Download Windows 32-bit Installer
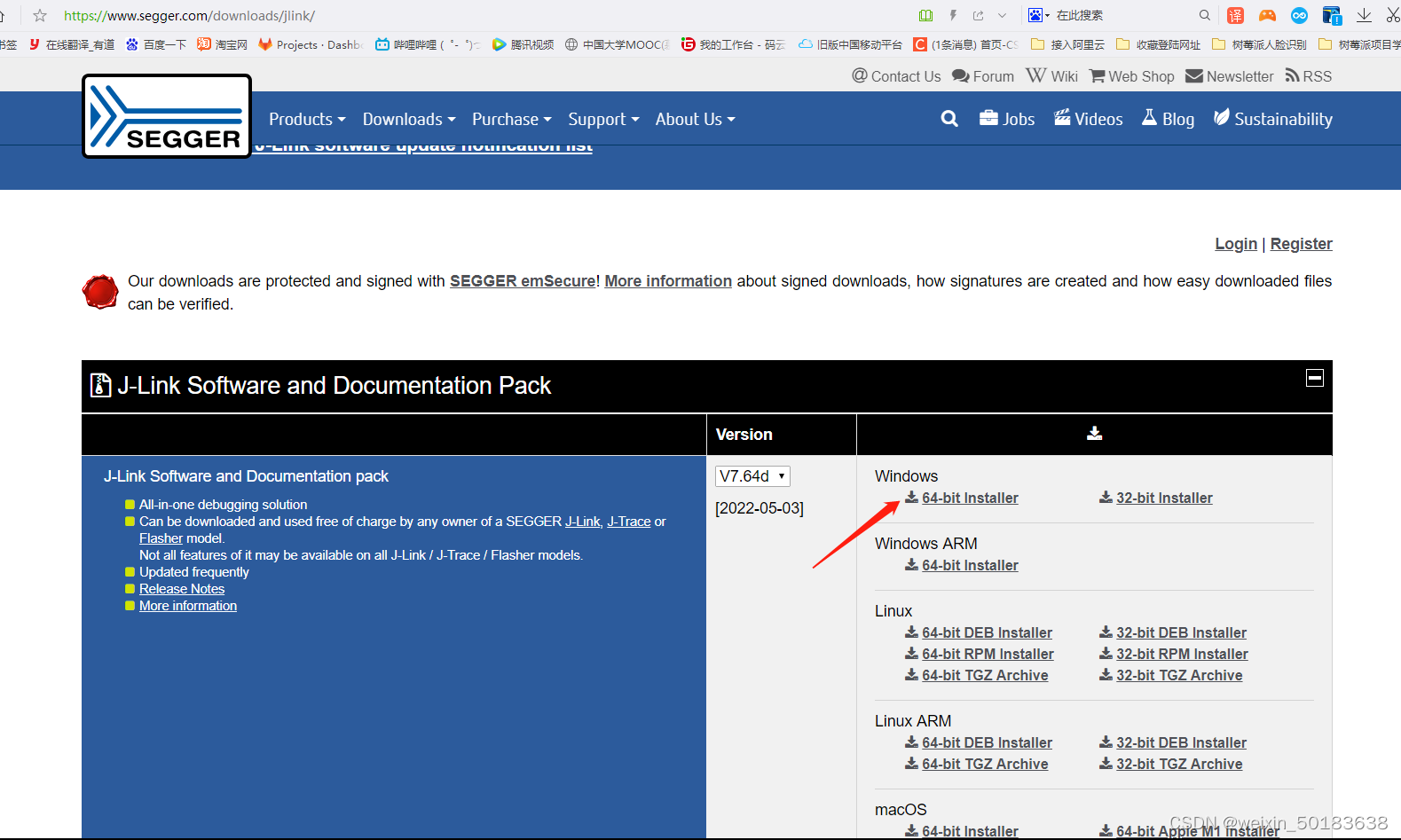 (1156, 499)
